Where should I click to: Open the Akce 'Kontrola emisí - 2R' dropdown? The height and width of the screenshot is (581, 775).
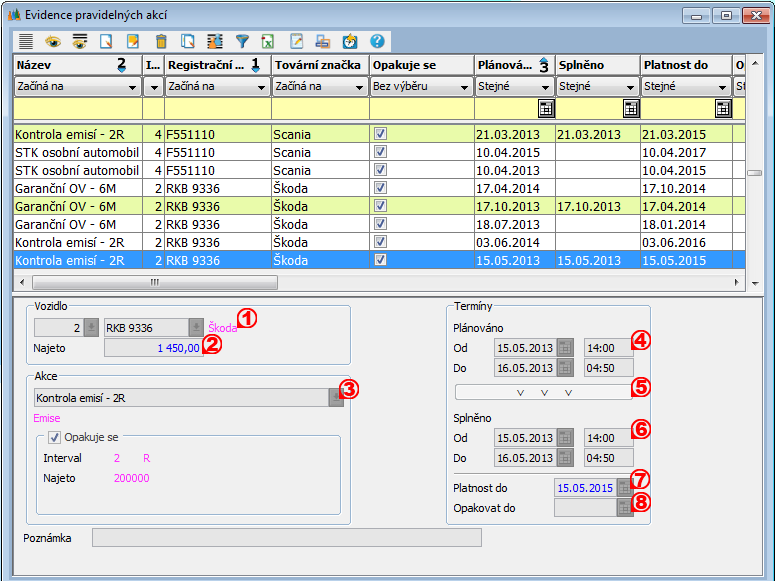point(335,398)
